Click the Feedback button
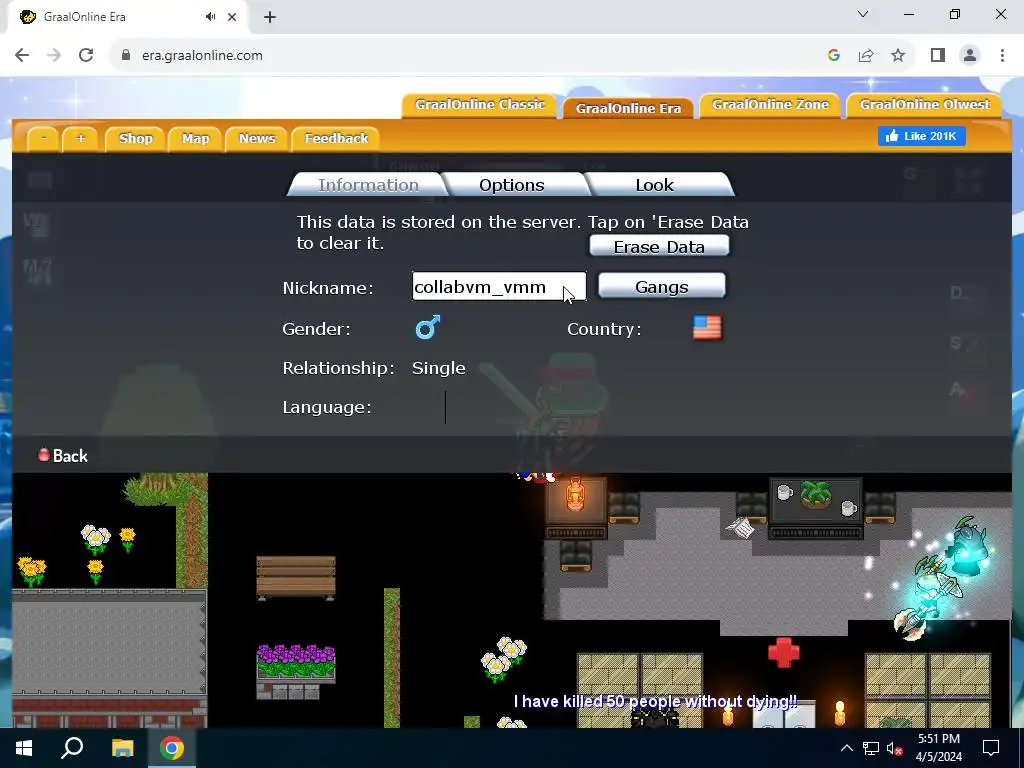Screen dimensions: 1024x768 [336, 138]
